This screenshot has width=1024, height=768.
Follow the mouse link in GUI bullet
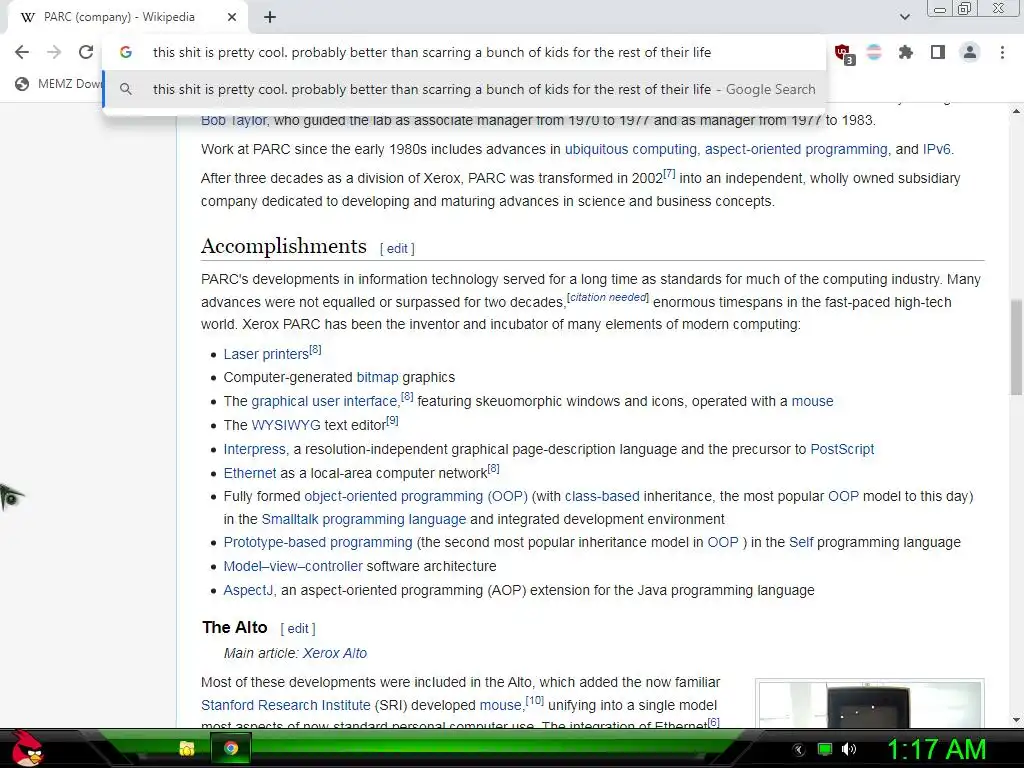coord(812,401)
